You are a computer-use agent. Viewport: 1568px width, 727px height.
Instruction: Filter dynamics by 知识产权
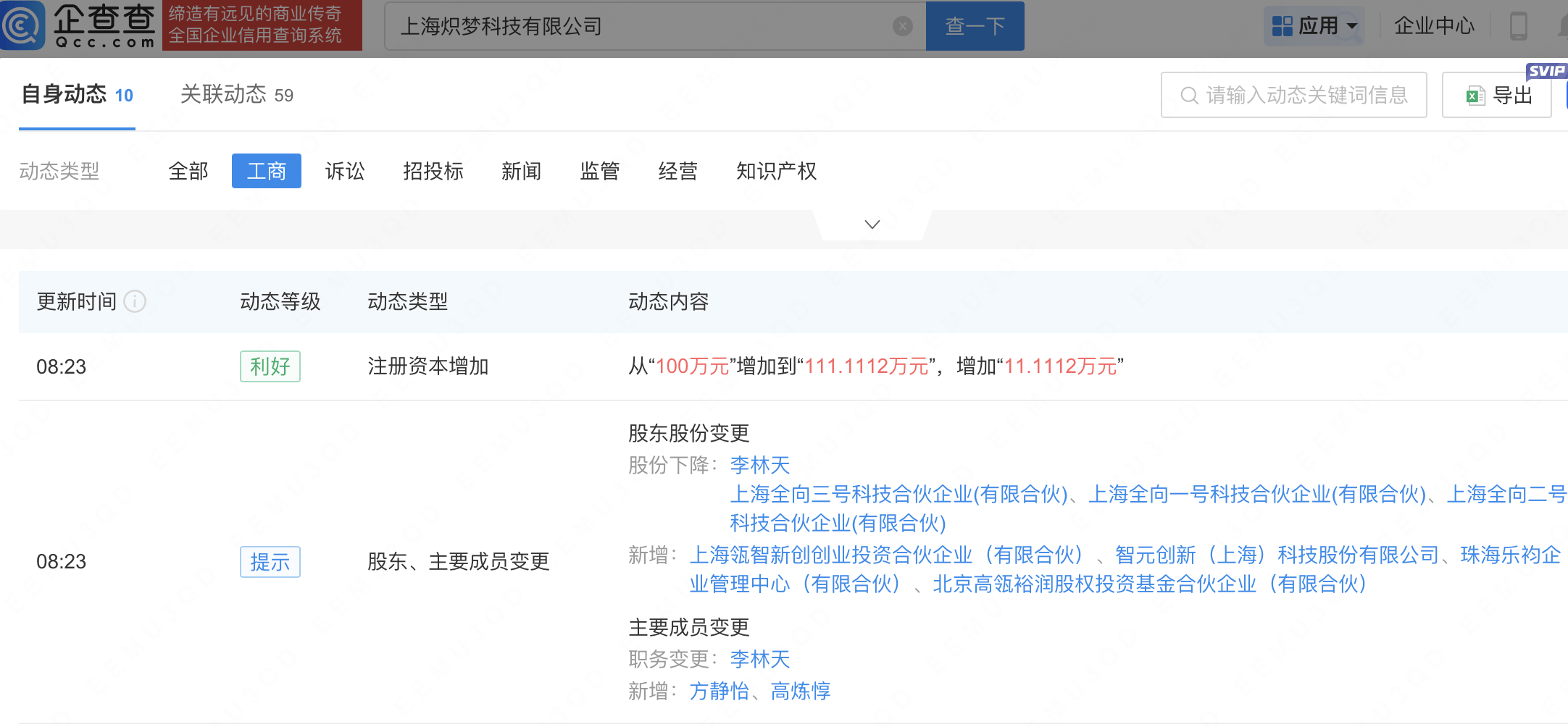point(776,172)
